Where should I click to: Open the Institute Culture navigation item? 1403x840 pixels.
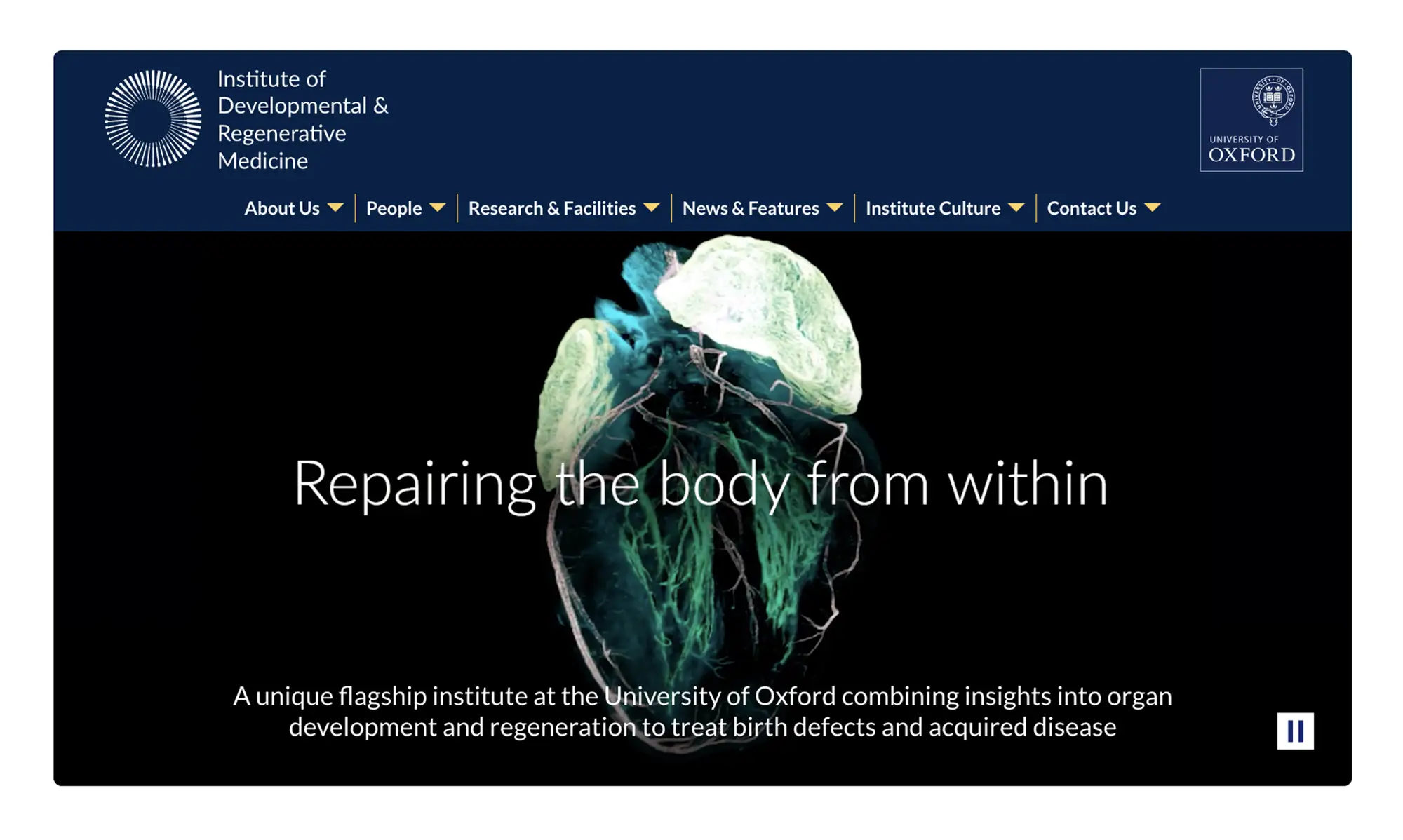click(933, 208)
